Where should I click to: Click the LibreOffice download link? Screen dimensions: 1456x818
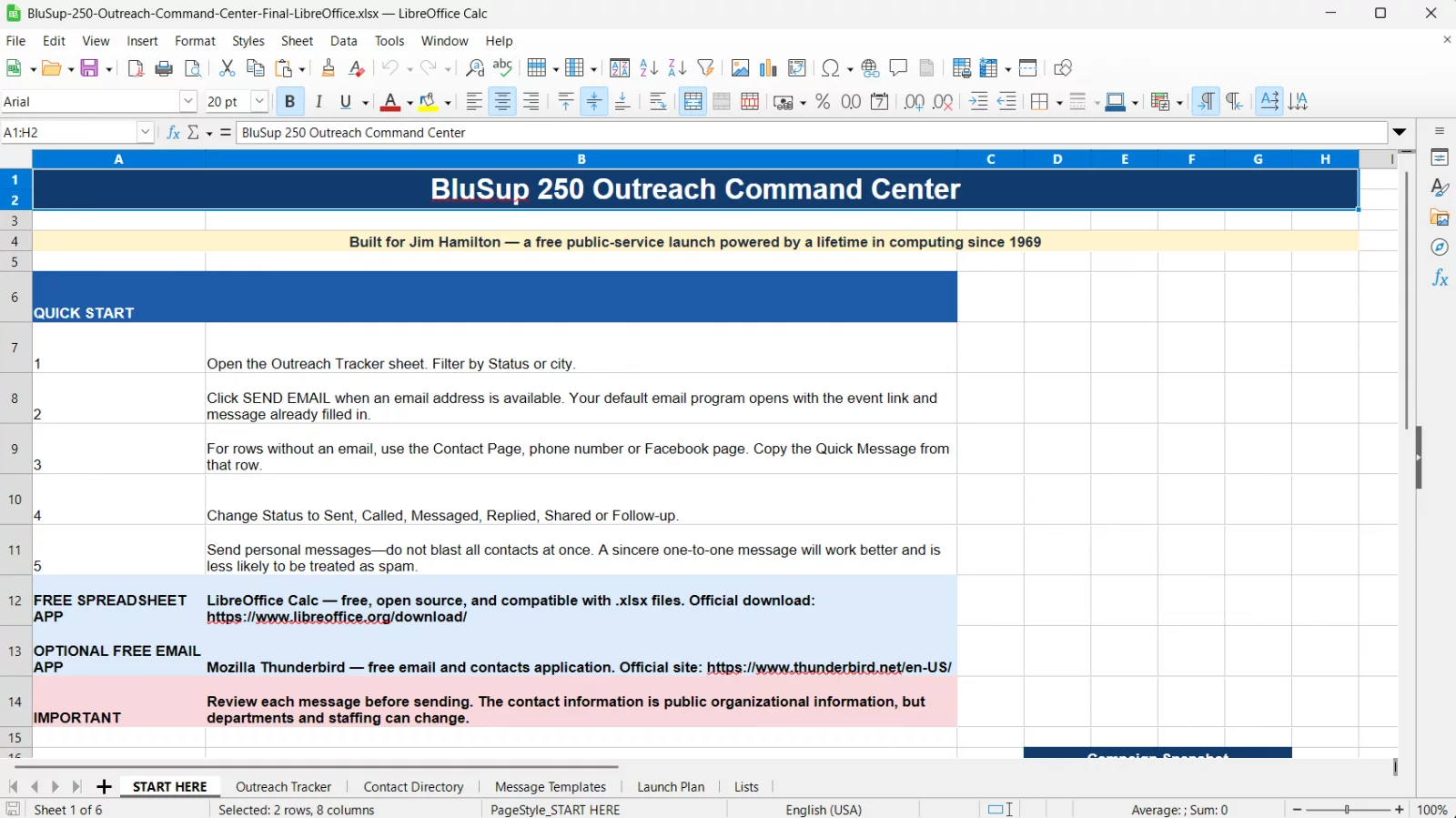point(337,617)
